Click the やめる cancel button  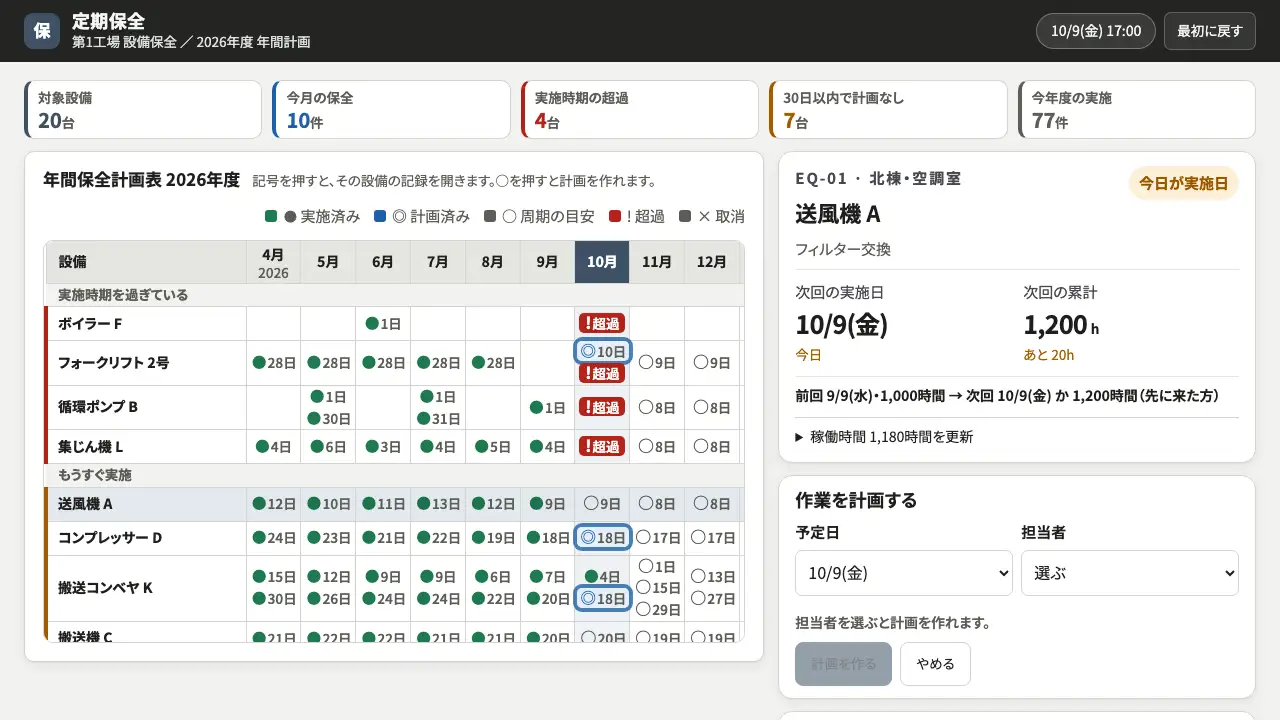pos(935,664)
